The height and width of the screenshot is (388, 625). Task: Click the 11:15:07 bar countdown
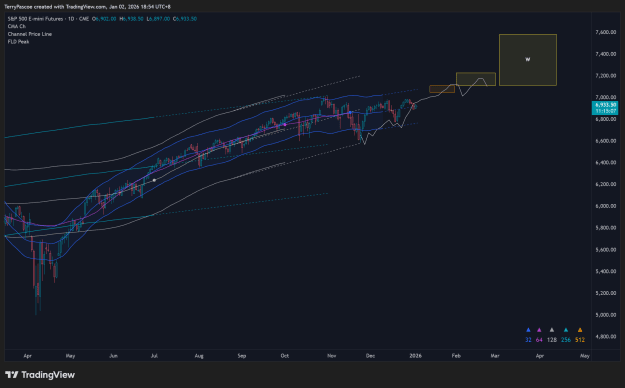click(605, 111)
